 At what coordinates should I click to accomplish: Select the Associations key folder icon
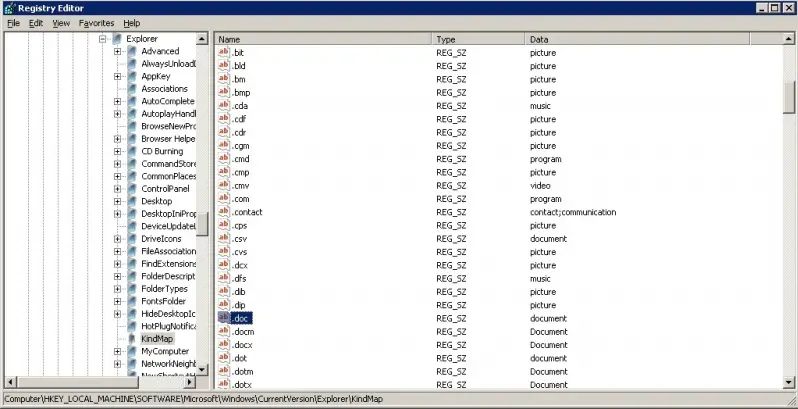[x=132, y=89]
